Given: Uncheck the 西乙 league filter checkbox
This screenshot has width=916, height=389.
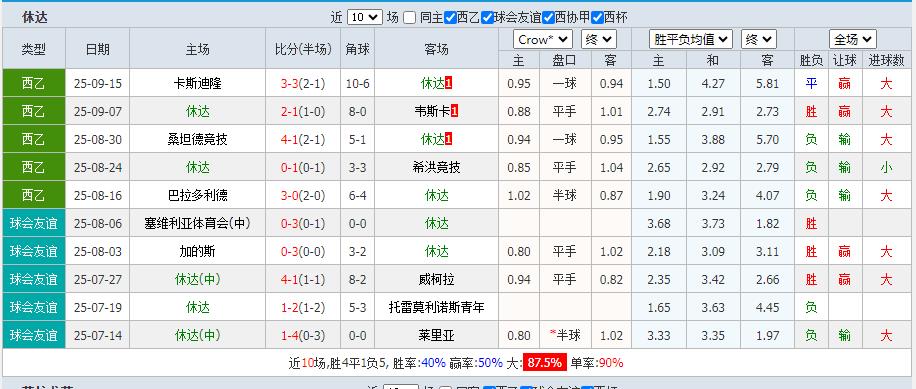Looking at the screenshot, I should click(450, 18).
